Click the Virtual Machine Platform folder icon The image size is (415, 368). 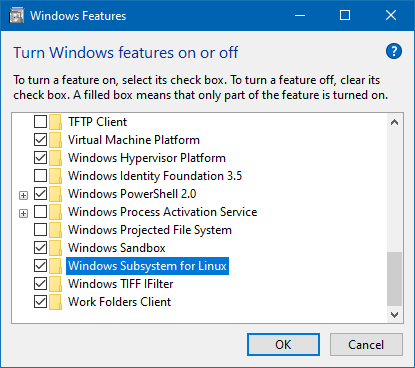(x=55, y=140)
